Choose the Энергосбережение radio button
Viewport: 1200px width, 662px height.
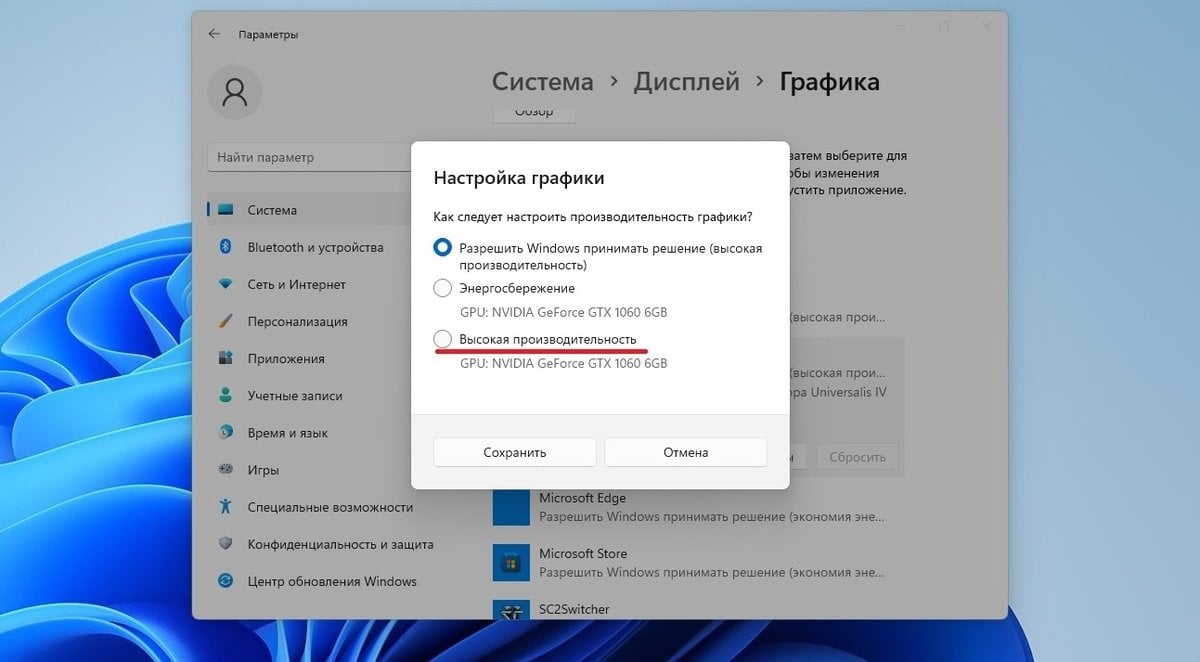pos(442,288)
